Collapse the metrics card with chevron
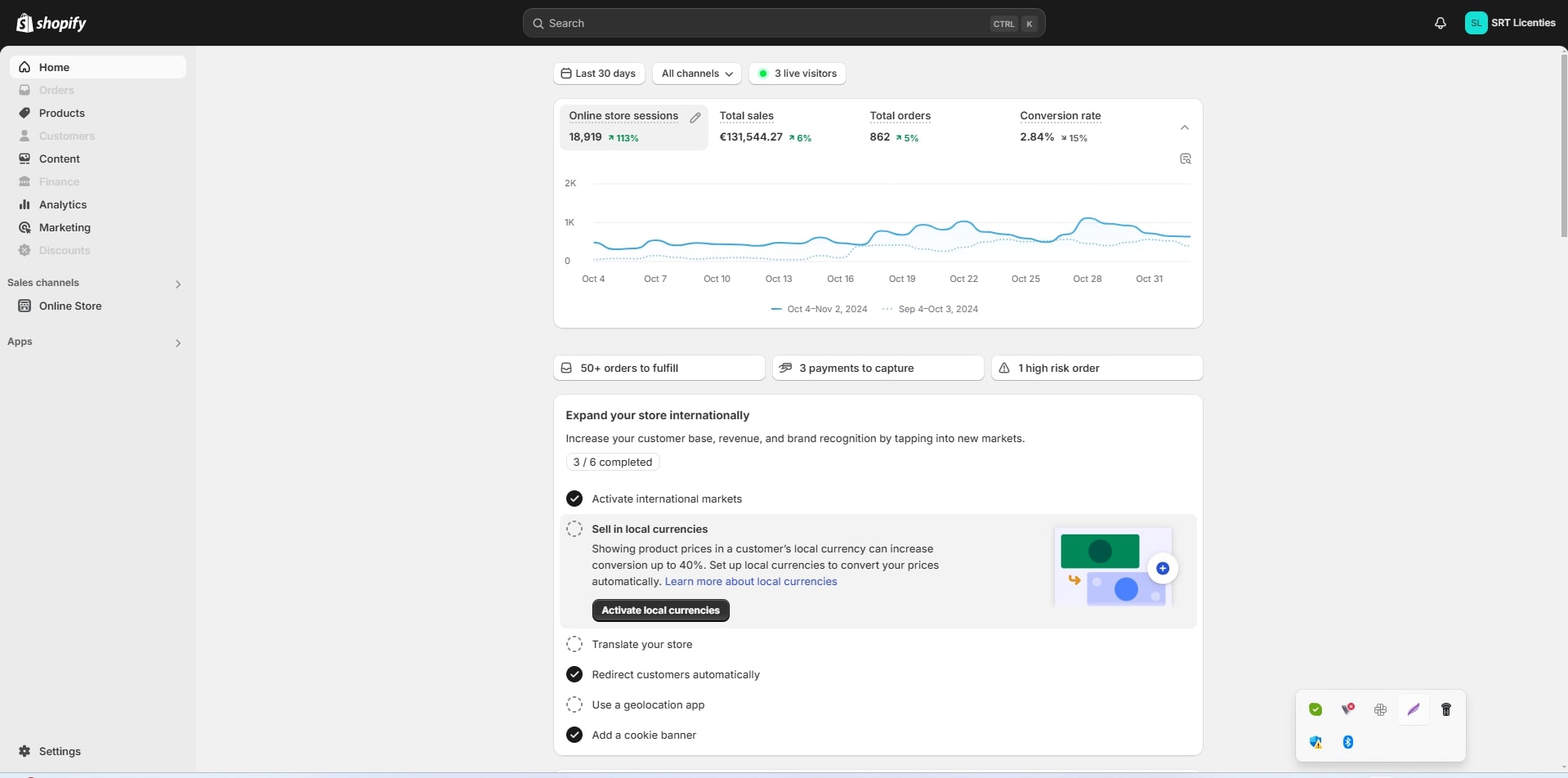Screen dimensions: 1568x778 click(x=1184, y=127)
